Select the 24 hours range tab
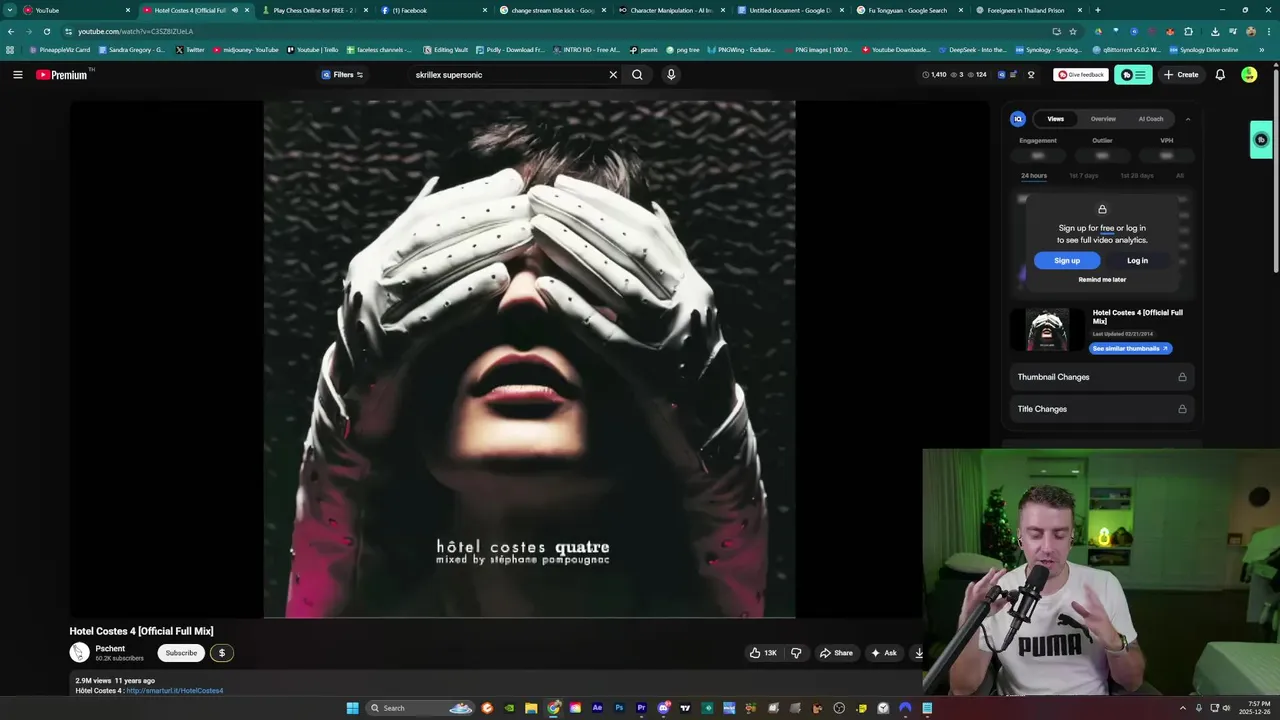Screen dimensions: 1280x720 tap(1034, 176)
